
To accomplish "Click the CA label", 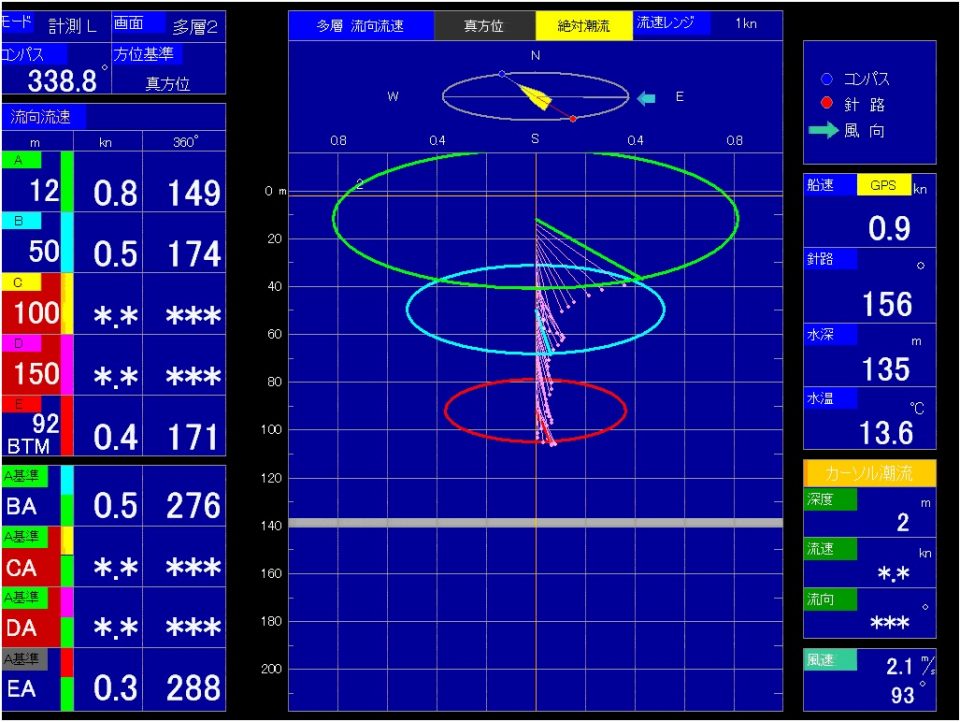I will pos(21,568).
